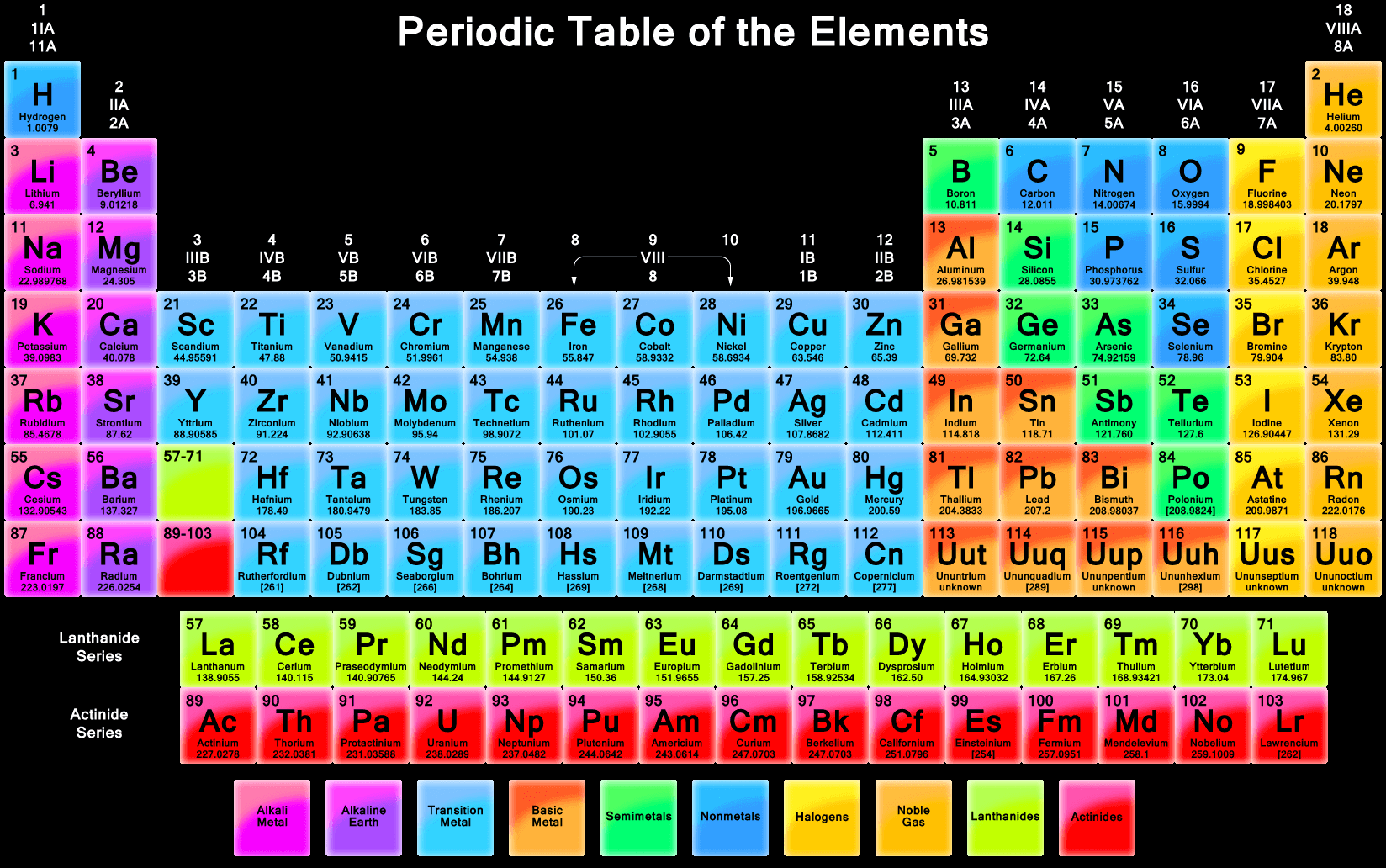Click the group 13 IIIA header
The image size is (1386, 868).
click(960, 104)
